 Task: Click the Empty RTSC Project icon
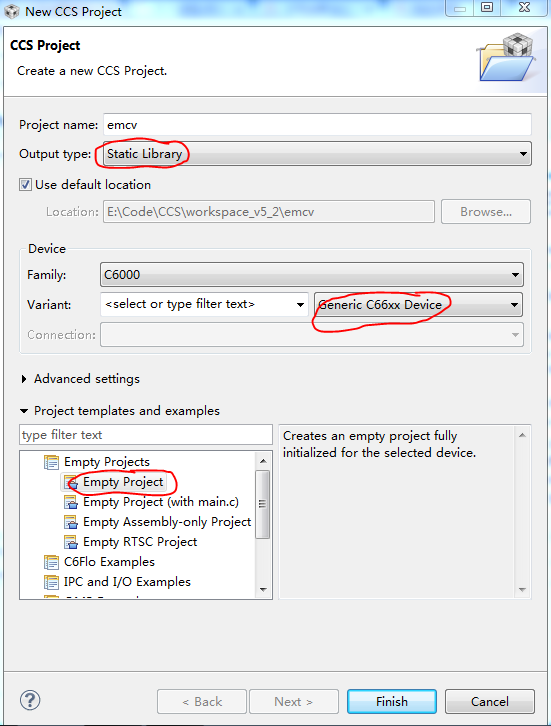pyautogui.click(x=71, y=542)
